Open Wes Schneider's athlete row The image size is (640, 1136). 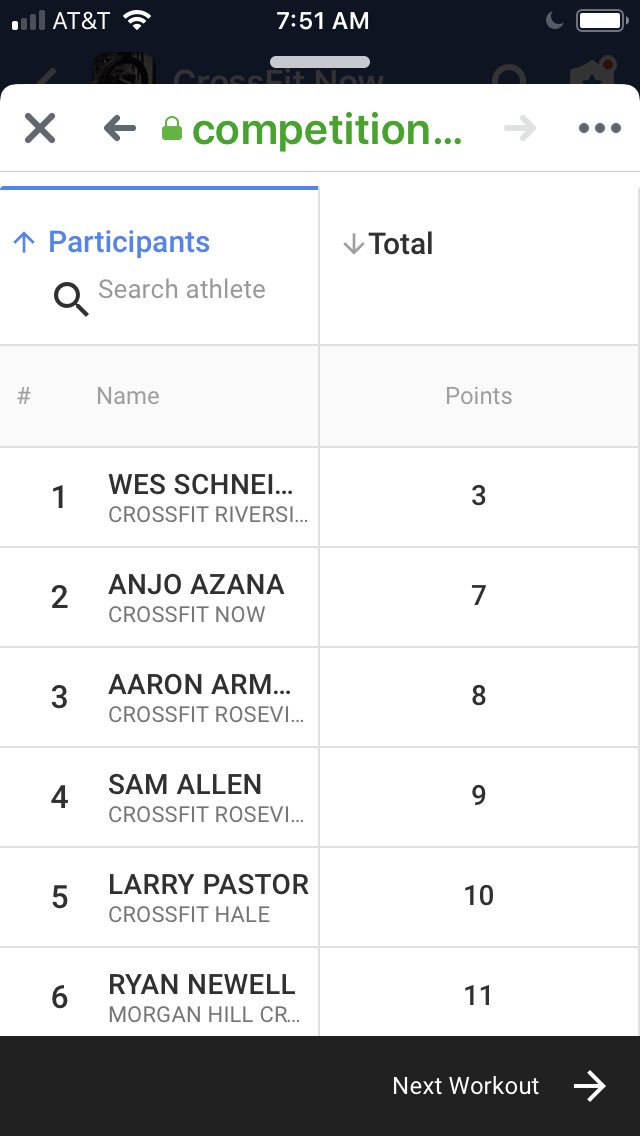click(201, 497)
